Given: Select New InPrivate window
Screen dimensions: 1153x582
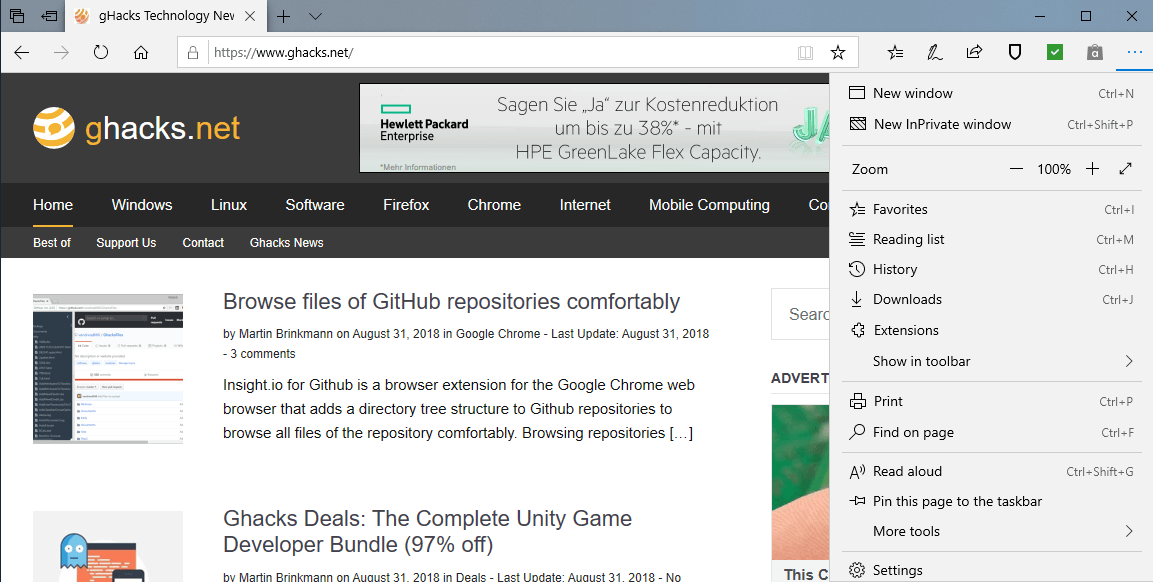Looking at the screenshot, I should coord(991,124).
